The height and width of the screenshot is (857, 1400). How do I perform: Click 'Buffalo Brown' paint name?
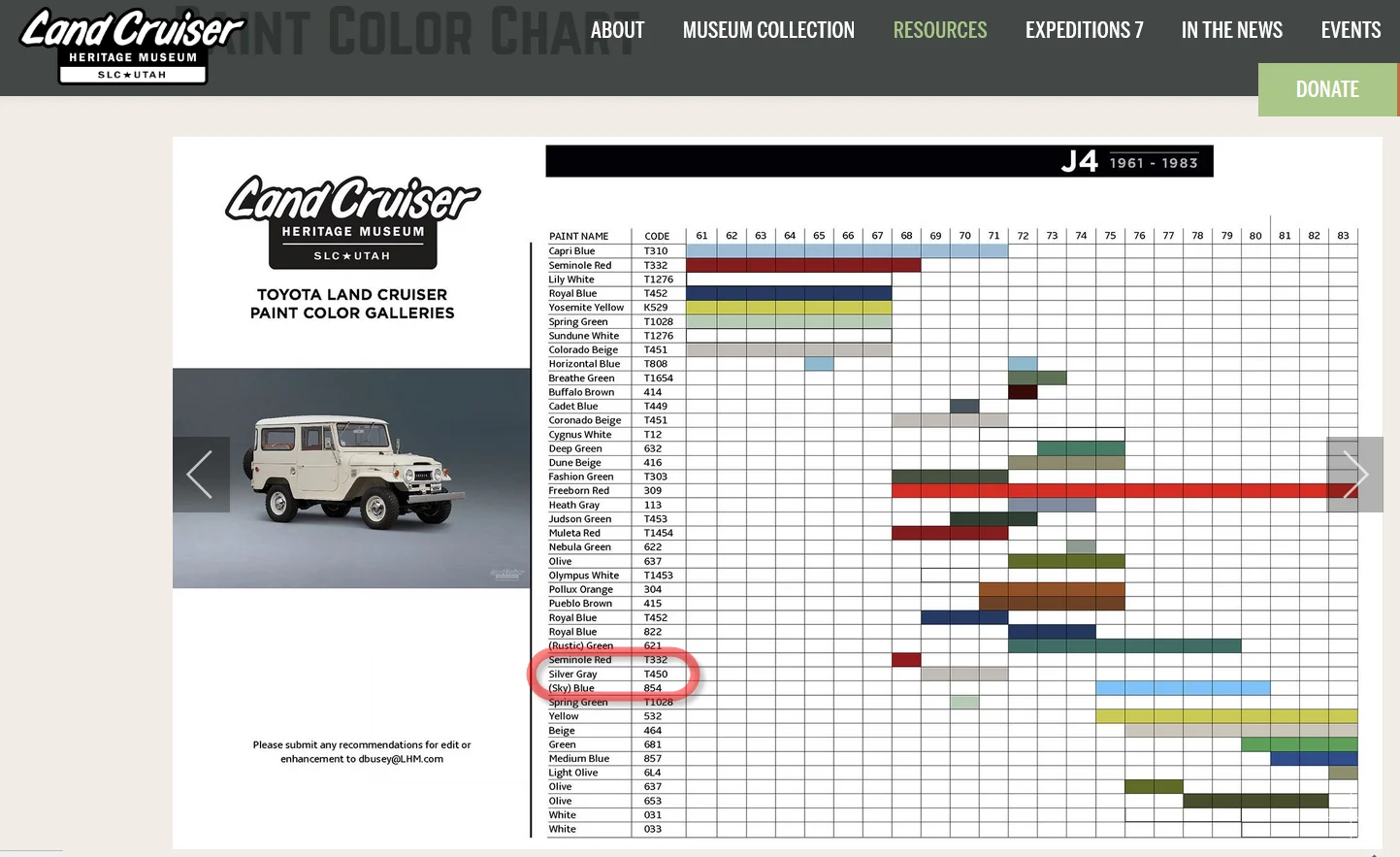[581, 392]
